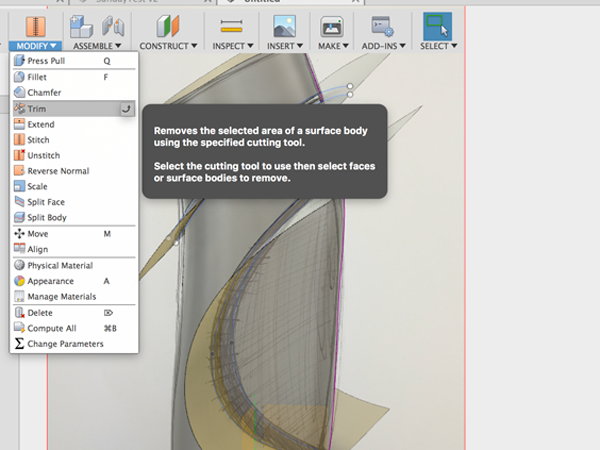Screen dimensions: 600x450
Task: Open the SELECT dropdown
Action: click(439, 46)
